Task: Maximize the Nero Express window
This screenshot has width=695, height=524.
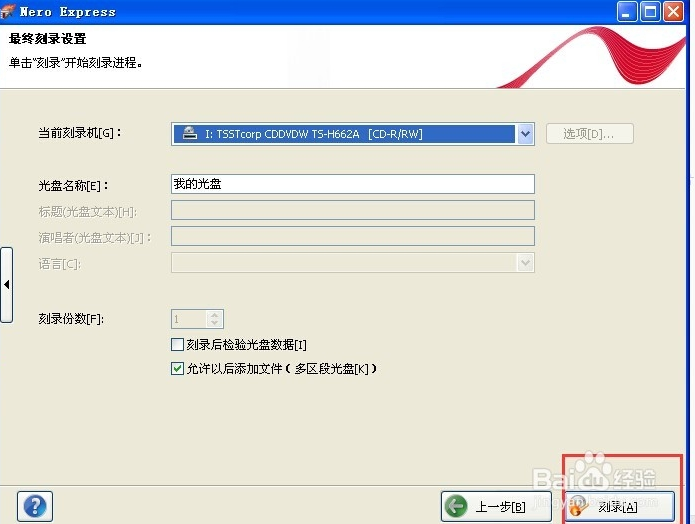Action: (650, 12)
